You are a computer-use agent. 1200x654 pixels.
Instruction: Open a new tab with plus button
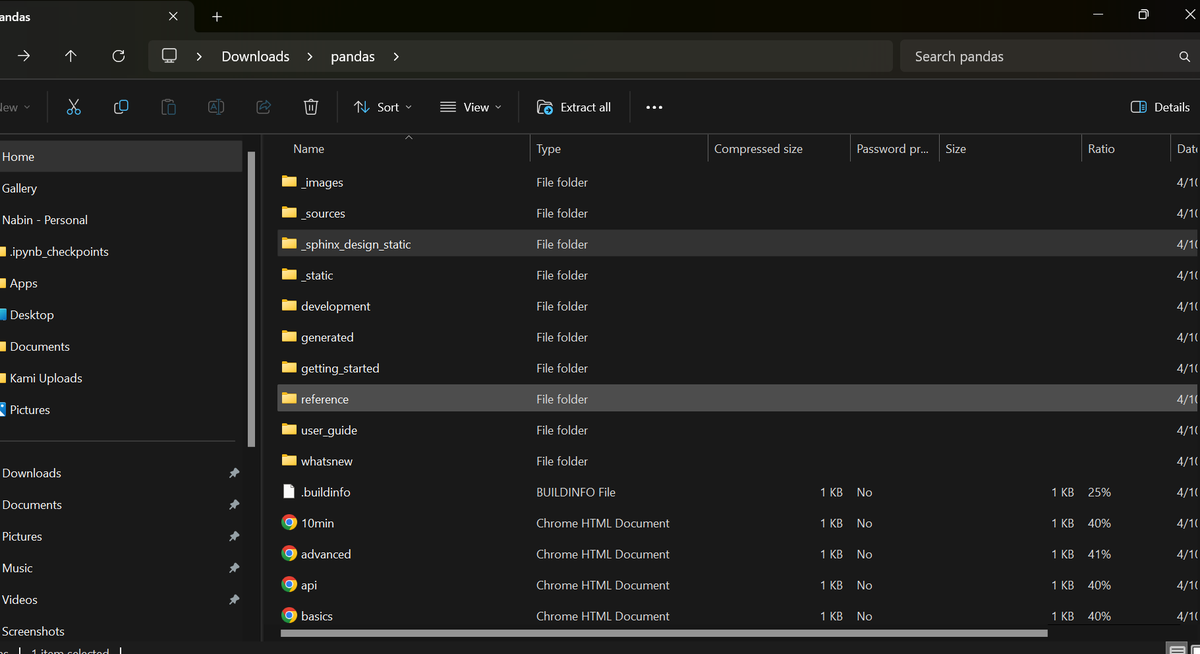coord(217,16)
